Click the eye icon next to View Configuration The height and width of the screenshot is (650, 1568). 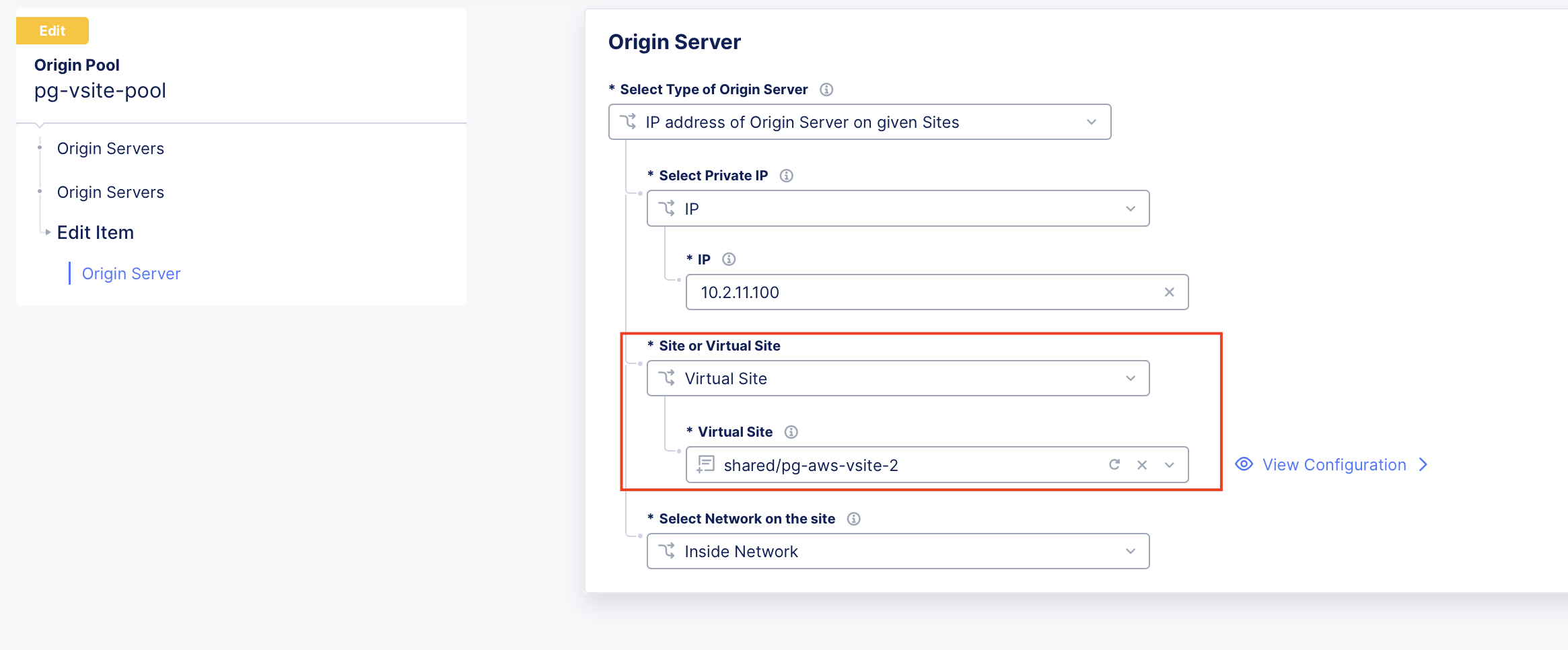[1244, 464]
